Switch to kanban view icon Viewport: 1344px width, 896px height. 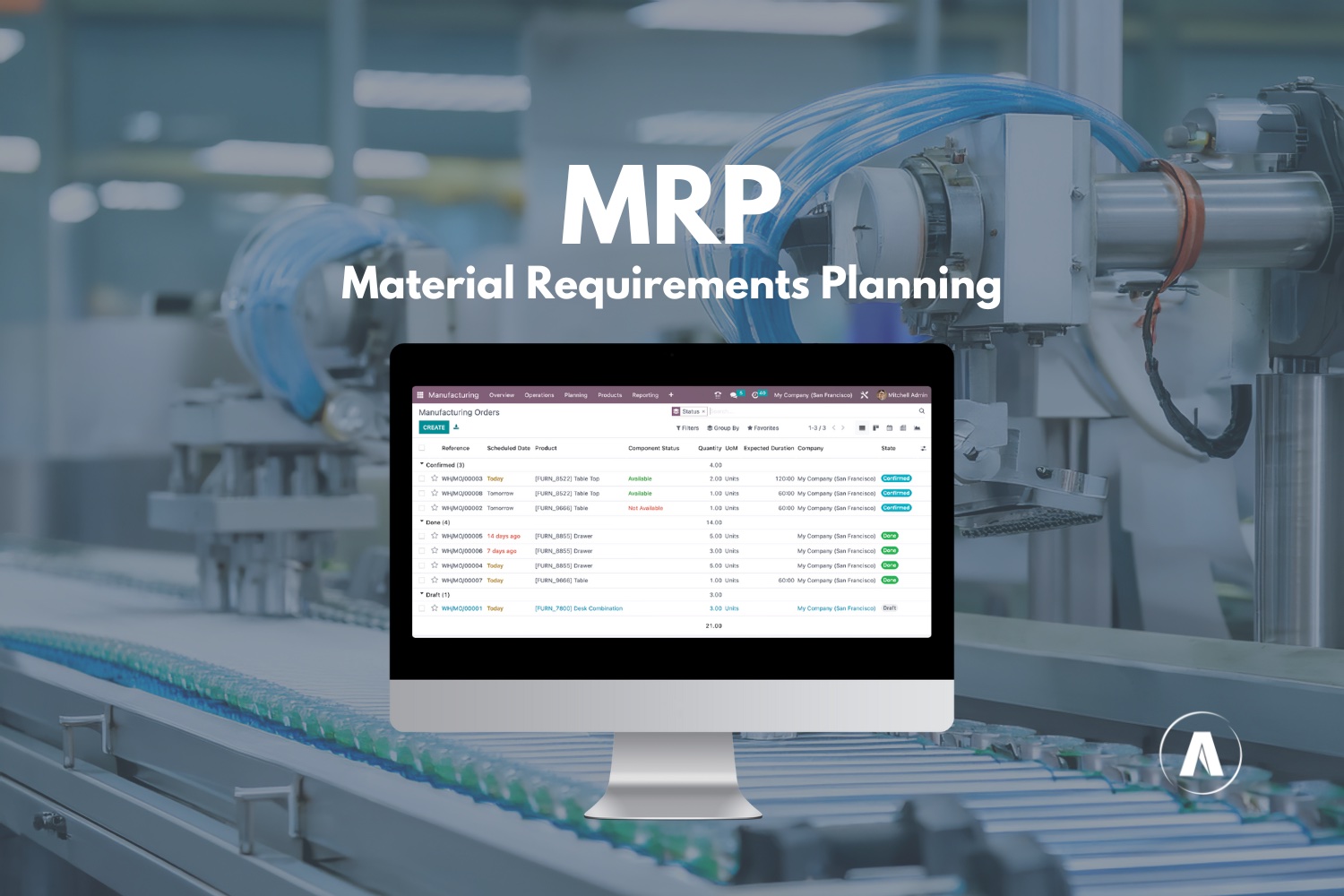tap(875, 428)
